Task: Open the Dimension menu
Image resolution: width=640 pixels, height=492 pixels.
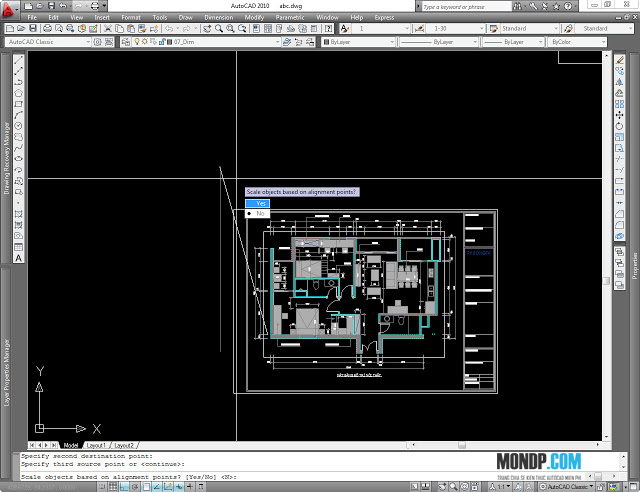Action: point(219,18)
